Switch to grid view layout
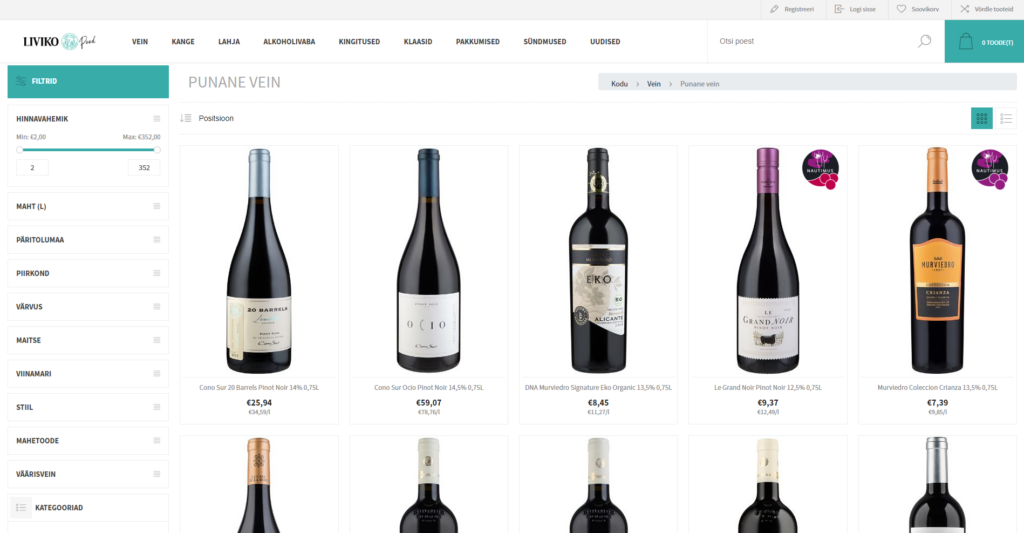The height and width of the screenshot is (533, 1024). [x=982, y=118]
